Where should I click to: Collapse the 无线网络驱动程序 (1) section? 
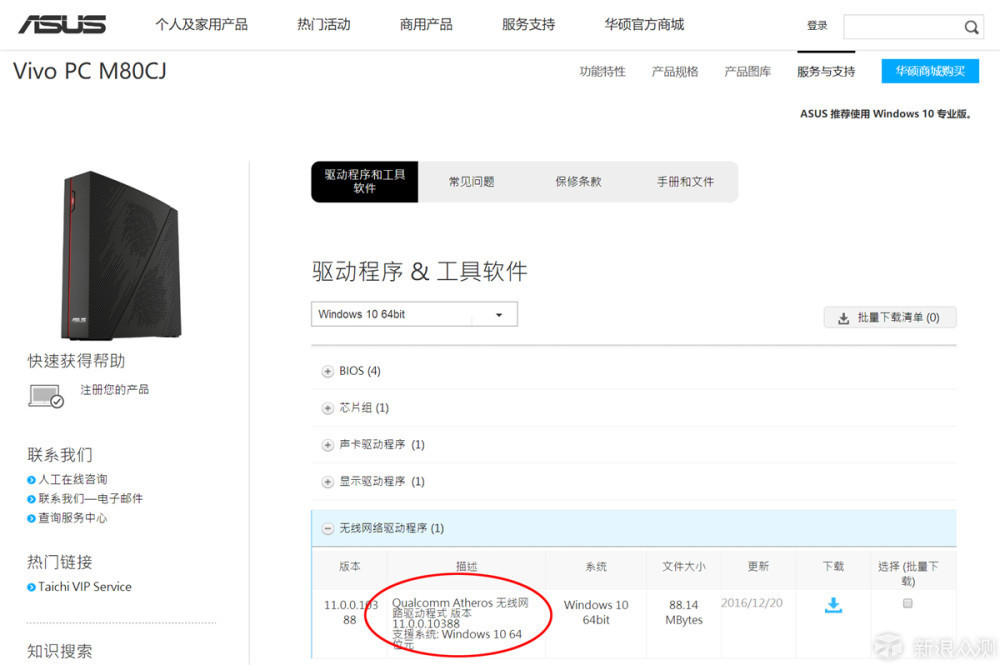328,529
